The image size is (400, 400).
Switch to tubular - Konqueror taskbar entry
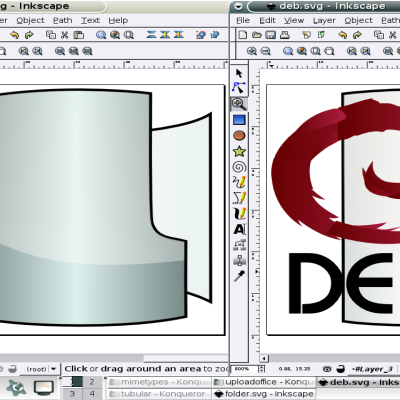pos(159,394)
